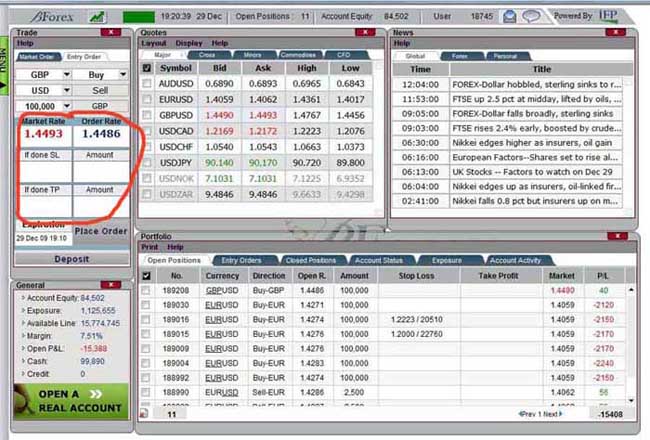
Task: Sort quotes by the Bid column header
Action: (x=219, y=68)
